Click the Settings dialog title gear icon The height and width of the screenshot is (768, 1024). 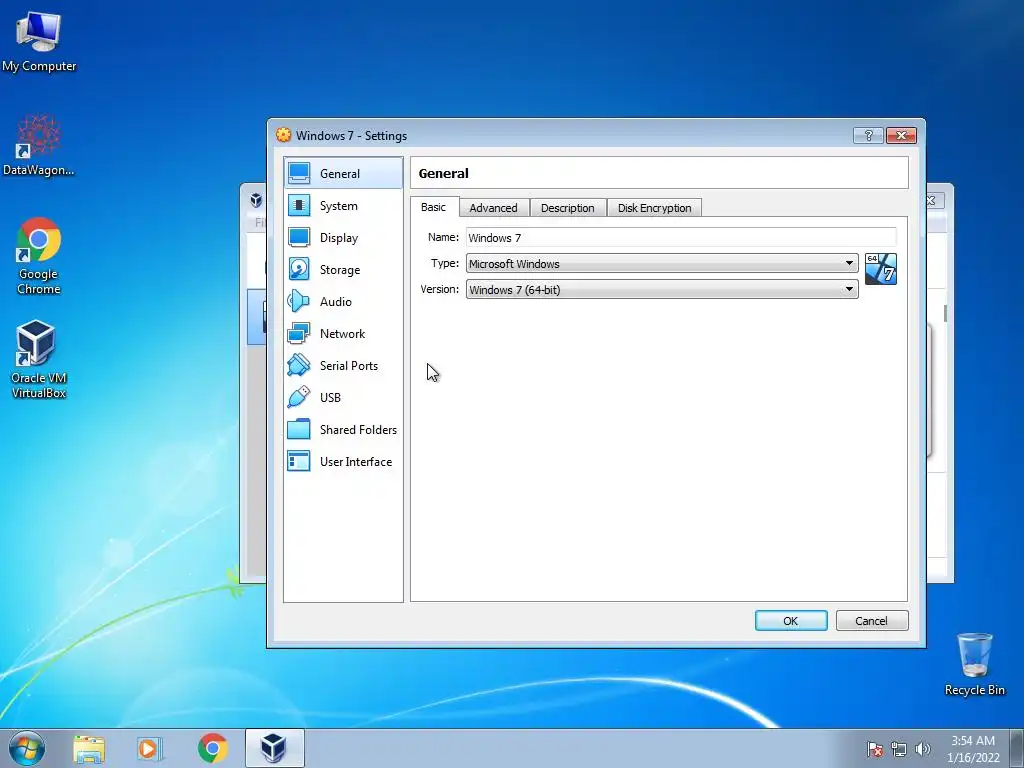click(x=283, y=135)
